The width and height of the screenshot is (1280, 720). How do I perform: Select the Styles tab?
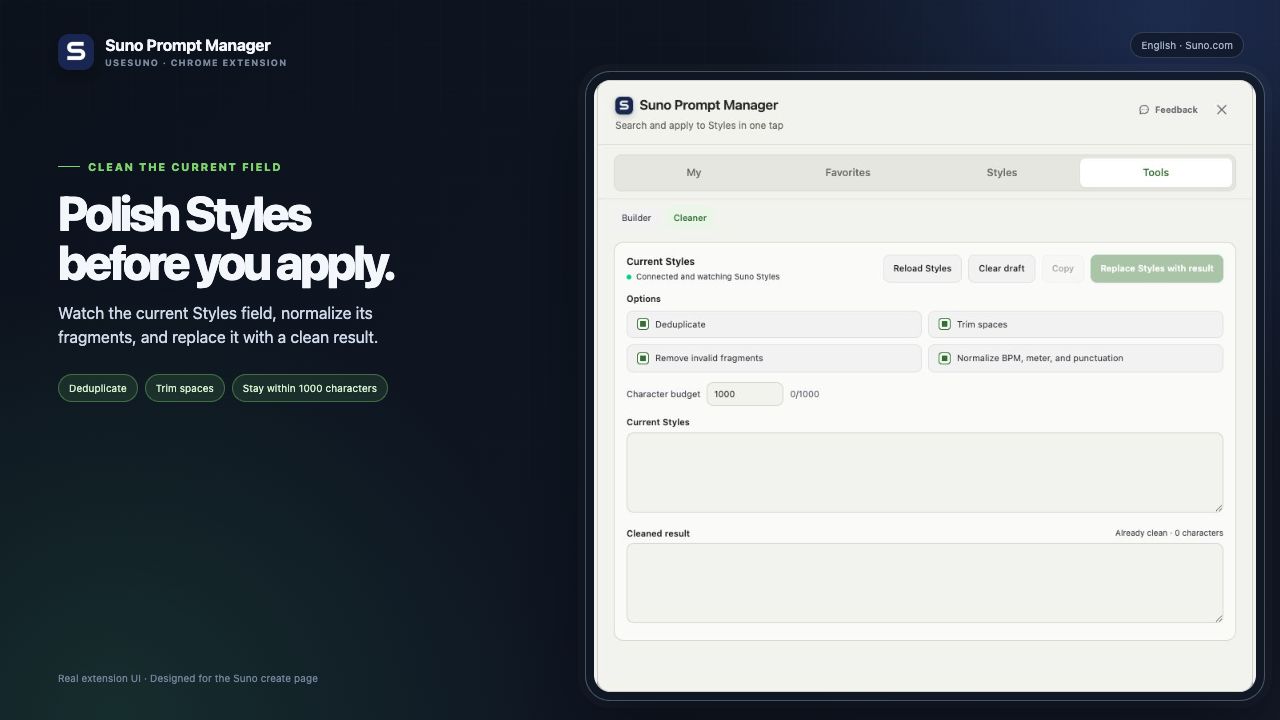pyautogui.click(x=1002, y=172)
